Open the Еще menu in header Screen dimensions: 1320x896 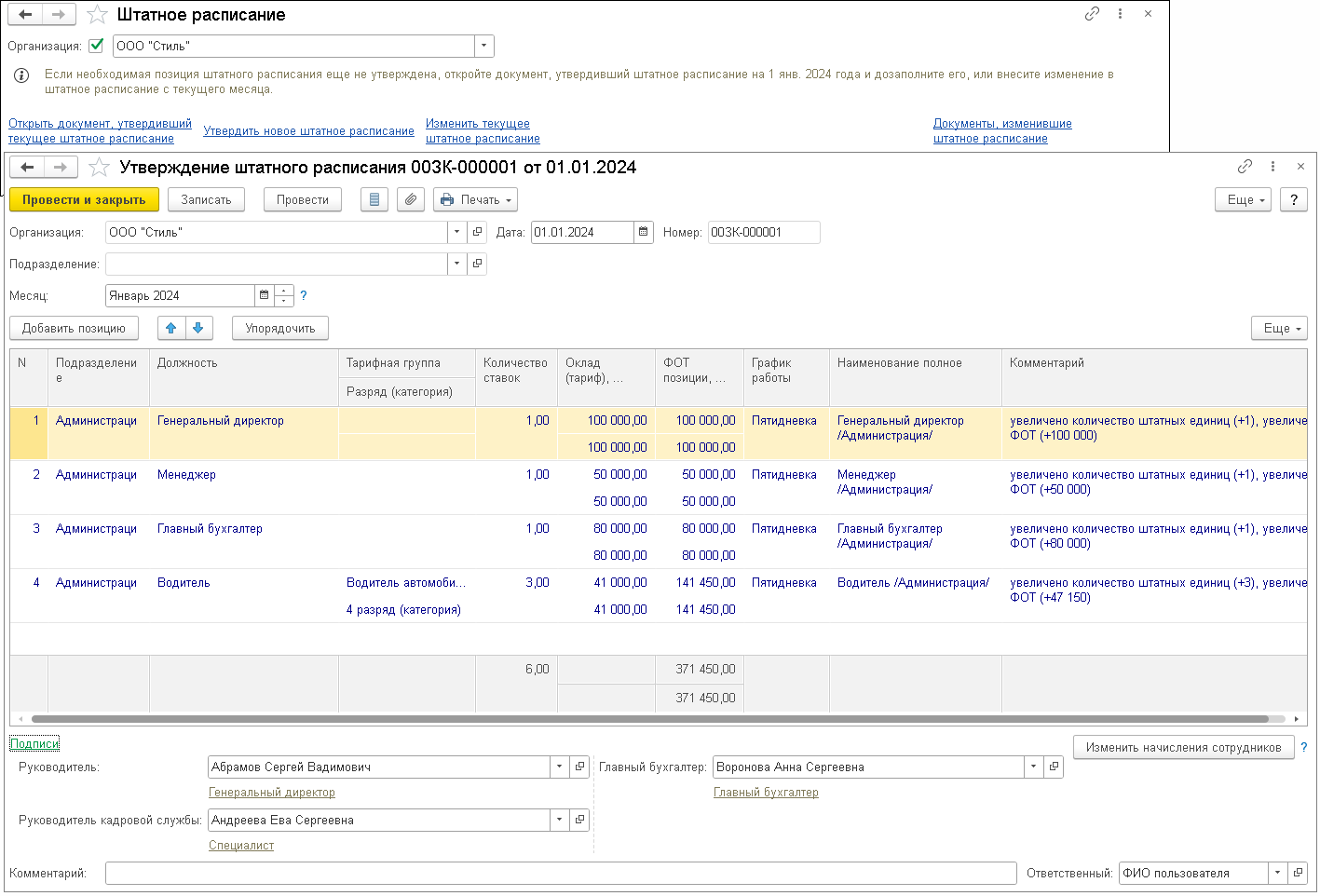[x=1243, y=200]
